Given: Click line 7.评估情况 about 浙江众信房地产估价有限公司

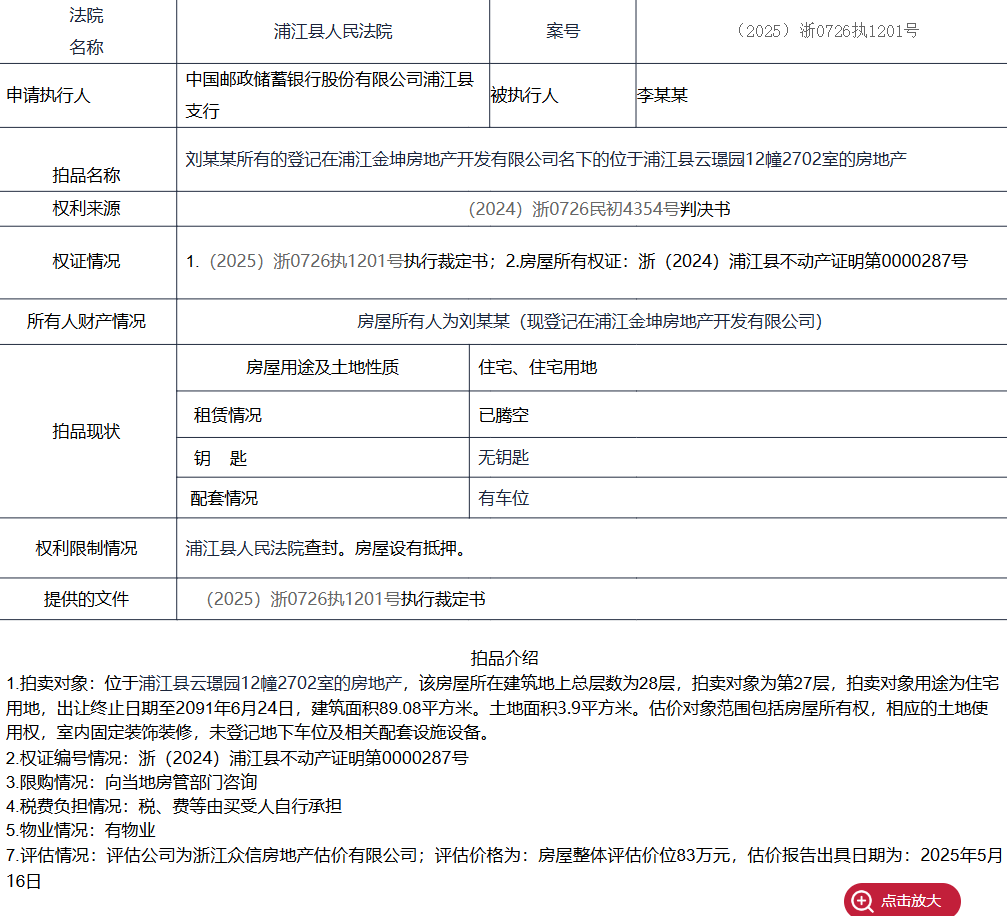Looking at the screenshot, I should [x=504, y=867].
